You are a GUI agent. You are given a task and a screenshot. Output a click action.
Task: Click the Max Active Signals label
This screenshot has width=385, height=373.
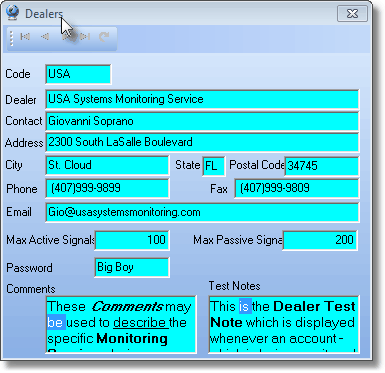pyautogui.click(x=50, y=240)
